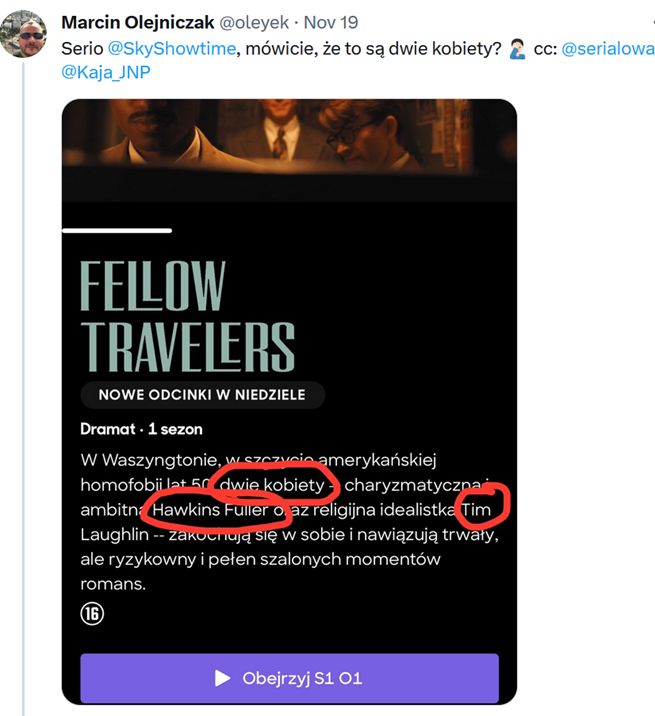This screenshot has height=716, width=655.
Task: Select the "Dramat" genre label
Action: tap(107, 429)
